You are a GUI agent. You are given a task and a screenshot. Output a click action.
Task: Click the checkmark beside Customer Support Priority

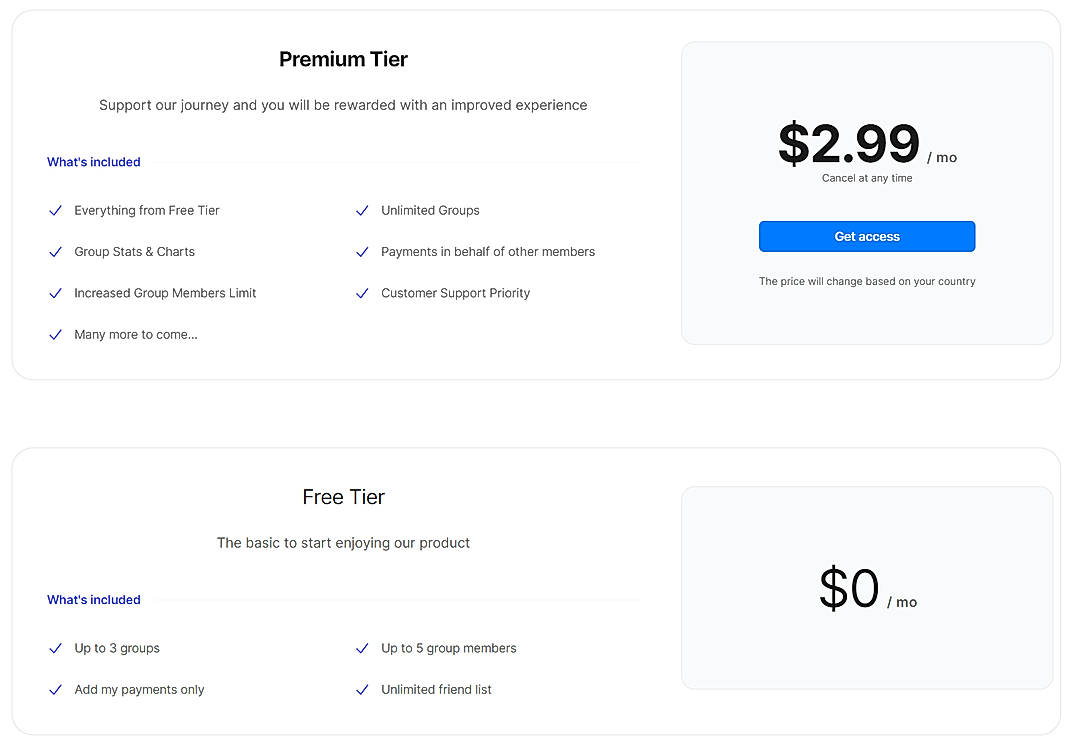[x=362, y=293]
